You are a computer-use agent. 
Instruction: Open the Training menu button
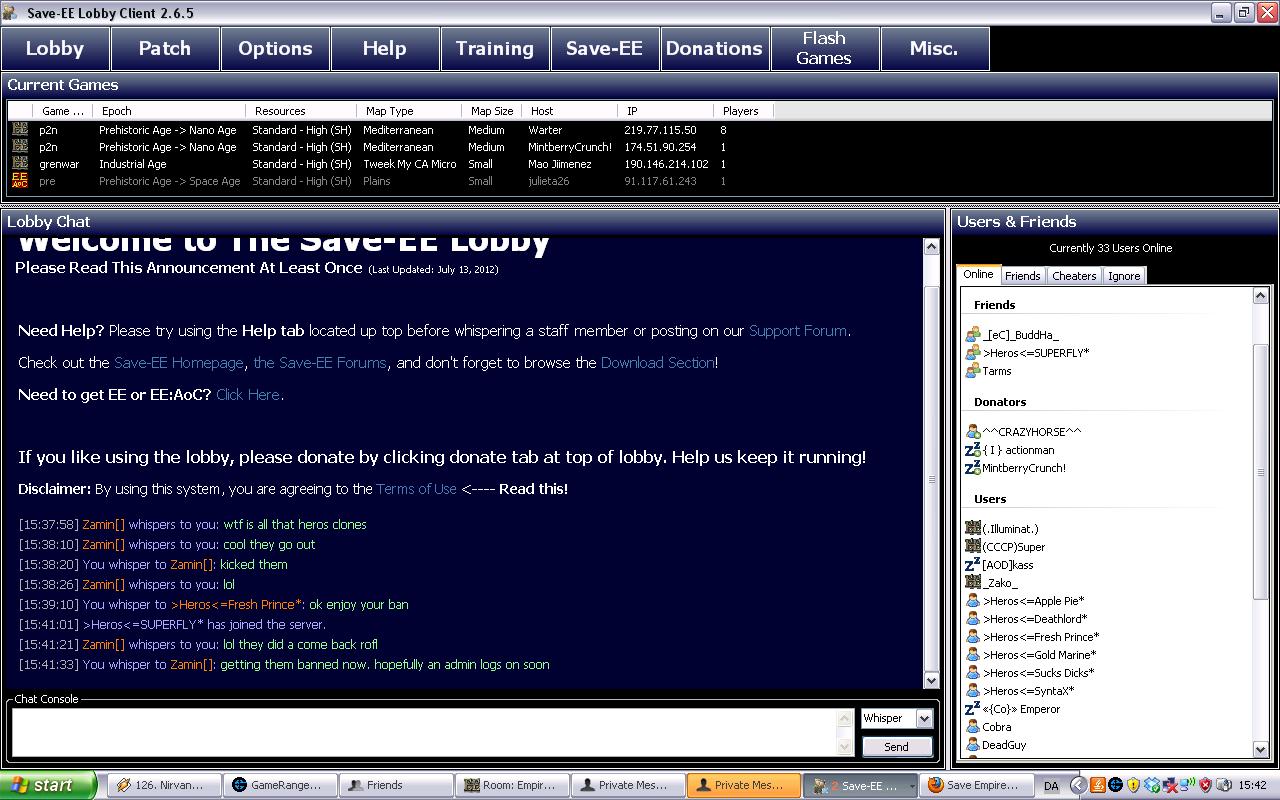coord(494,48)
